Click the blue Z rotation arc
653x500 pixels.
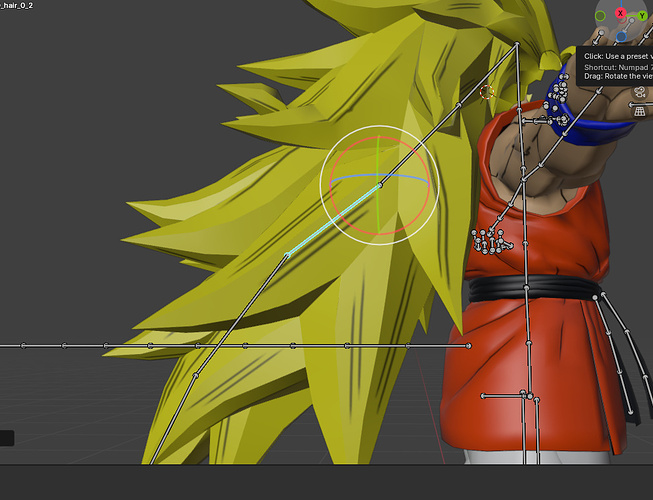tap(379, 176)
